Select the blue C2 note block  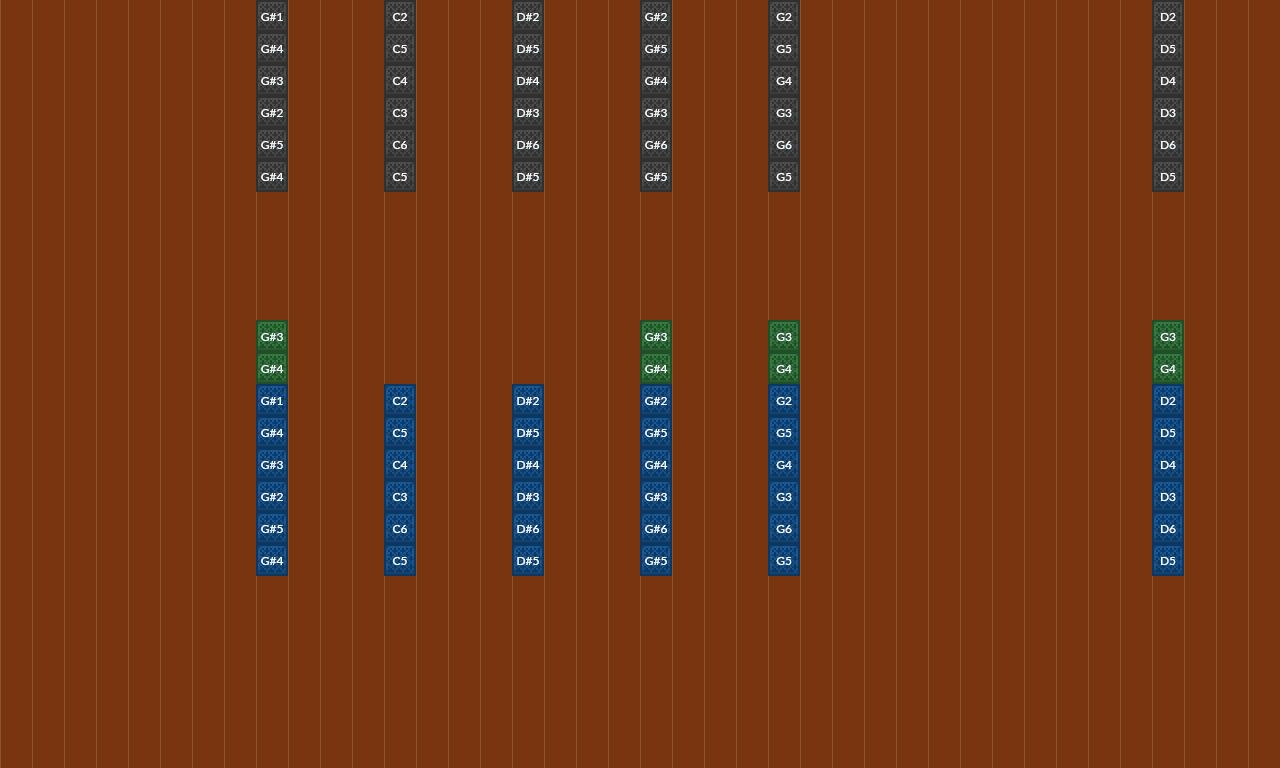tap(399, 401)
